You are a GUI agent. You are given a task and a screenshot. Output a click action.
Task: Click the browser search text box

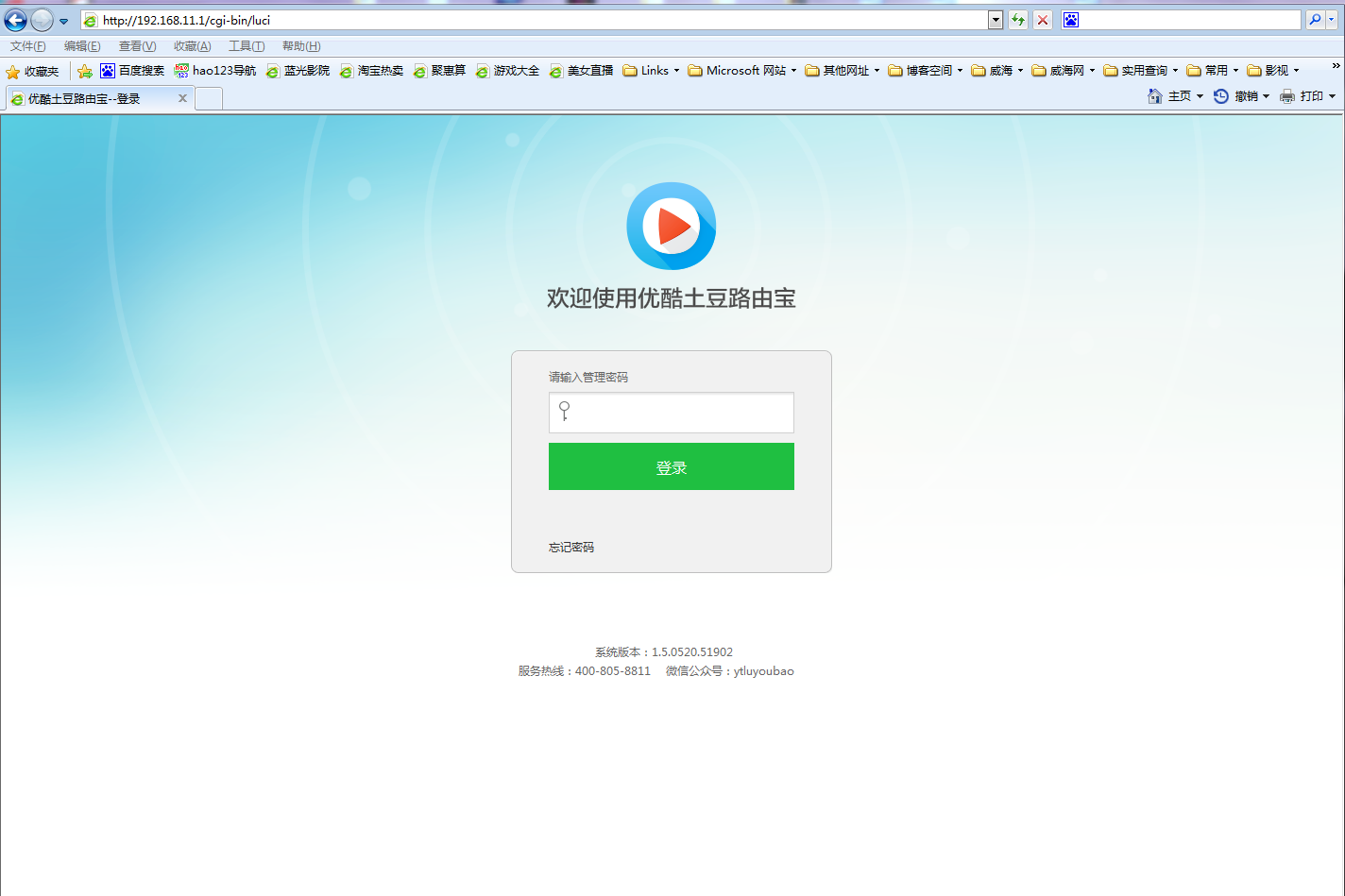click(1190, 20)
